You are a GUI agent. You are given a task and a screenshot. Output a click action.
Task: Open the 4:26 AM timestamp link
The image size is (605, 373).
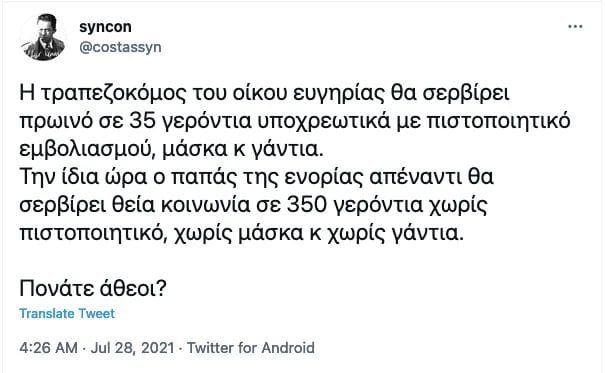pyautogui.click(x=49, y=348)
